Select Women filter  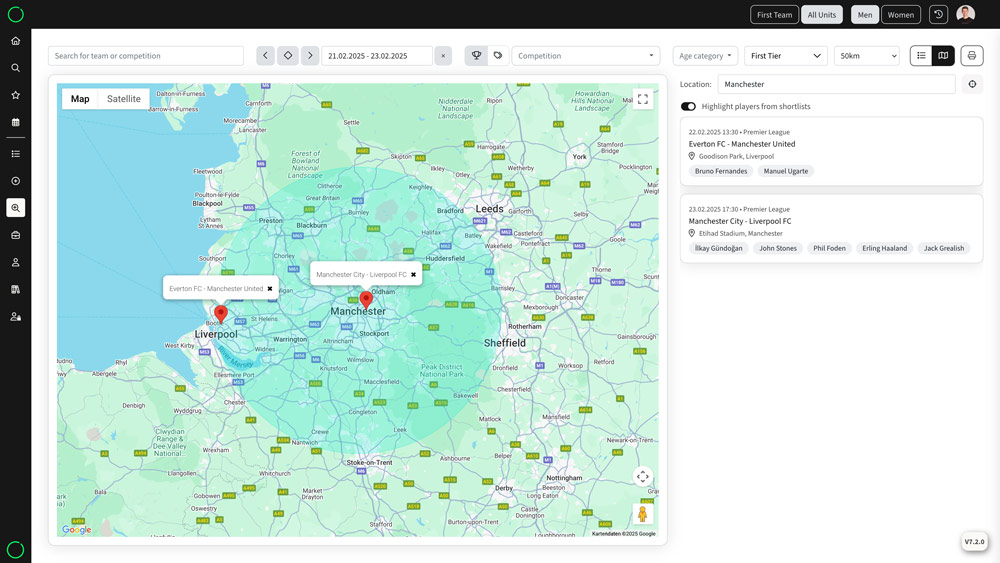coord(901,15)
